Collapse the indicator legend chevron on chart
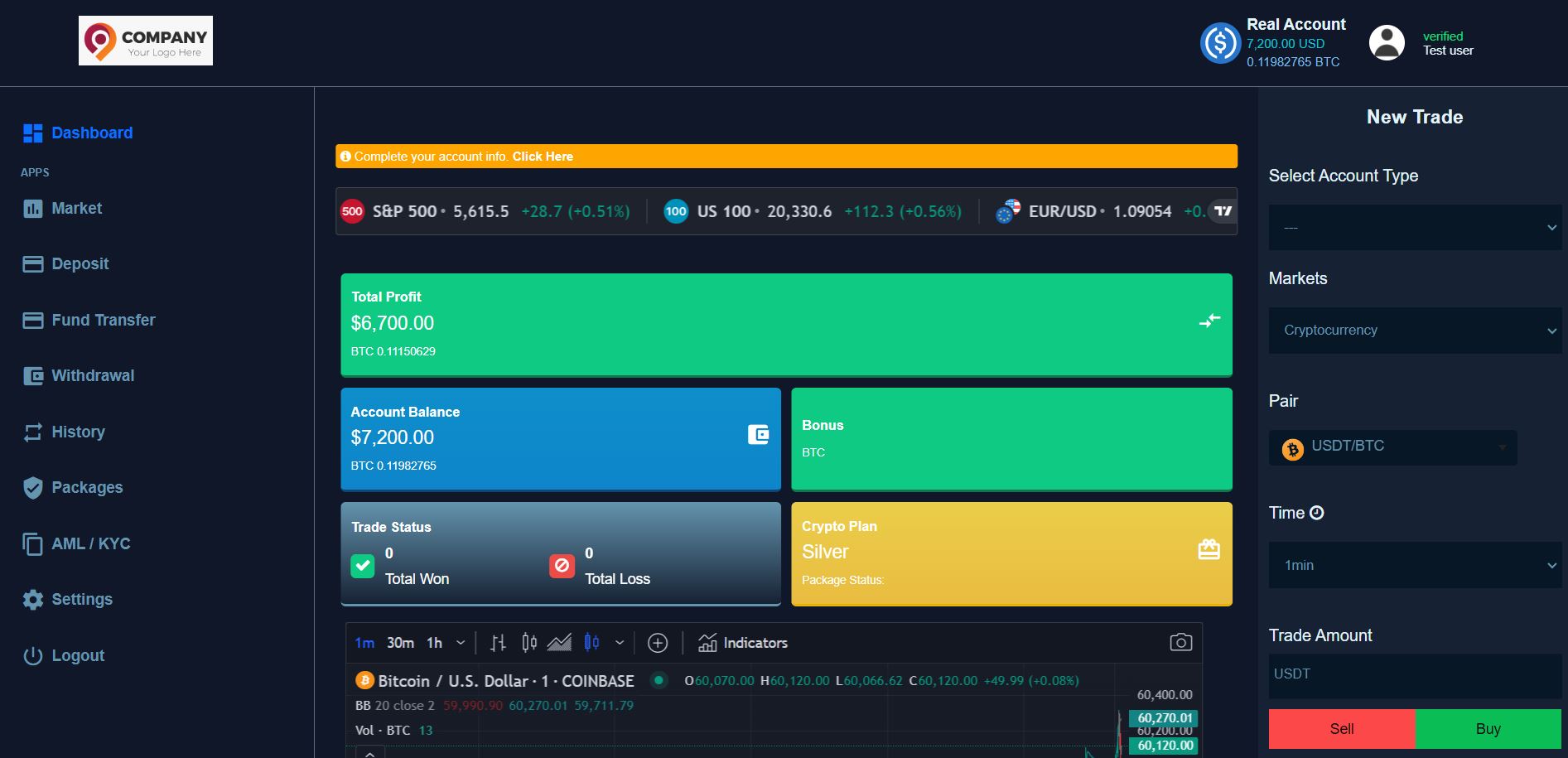The height and width of the screenshot is (758, 1568). (x=369, y=752)
